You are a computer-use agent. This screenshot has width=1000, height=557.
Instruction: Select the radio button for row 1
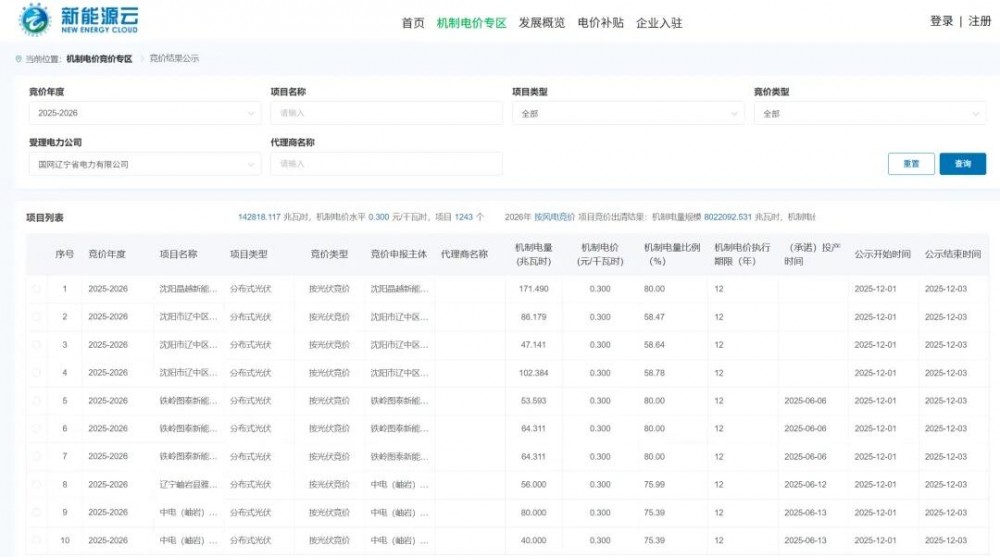[x=37, y=289]
